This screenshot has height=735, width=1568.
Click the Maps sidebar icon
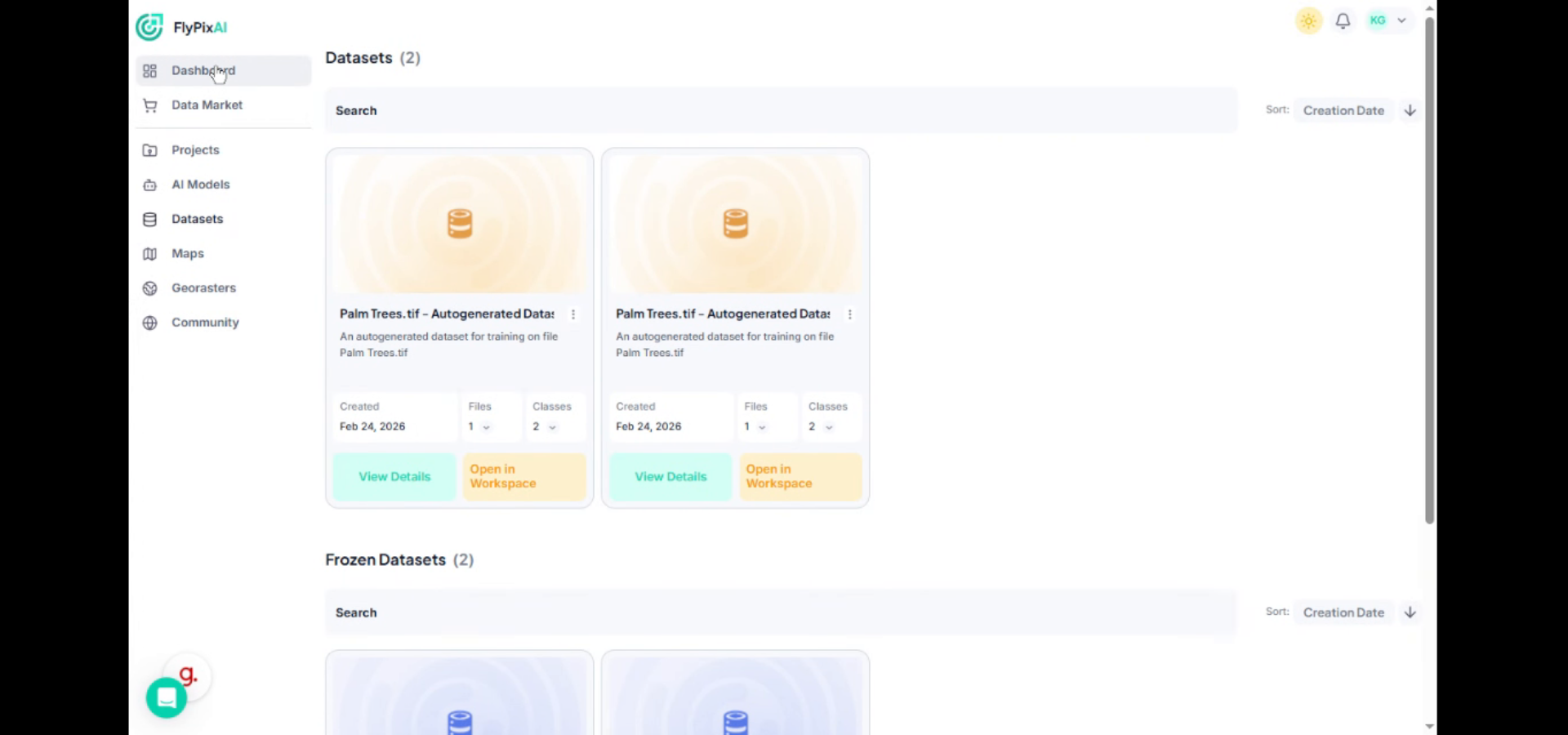coord(149,254)
